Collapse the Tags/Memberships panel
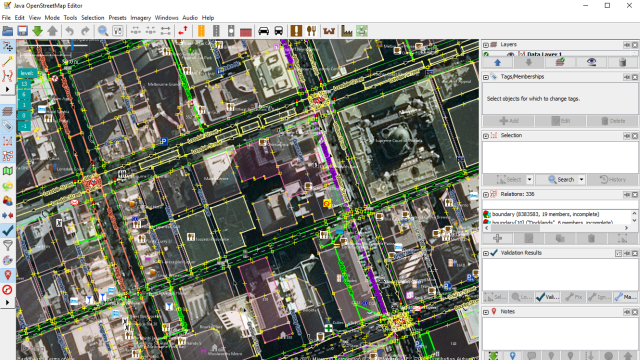This screenshot has height=360, width=640. pyautogui.click(x=486, y=77)
